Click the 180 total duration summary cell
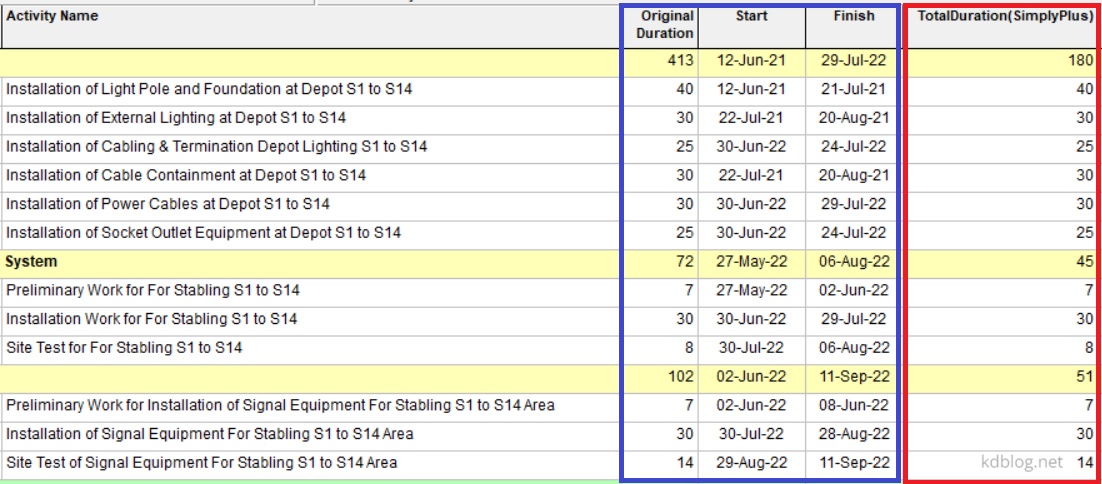This screenshot has width=1102, height=484. pyautogui.click(x=1079, y=61)
